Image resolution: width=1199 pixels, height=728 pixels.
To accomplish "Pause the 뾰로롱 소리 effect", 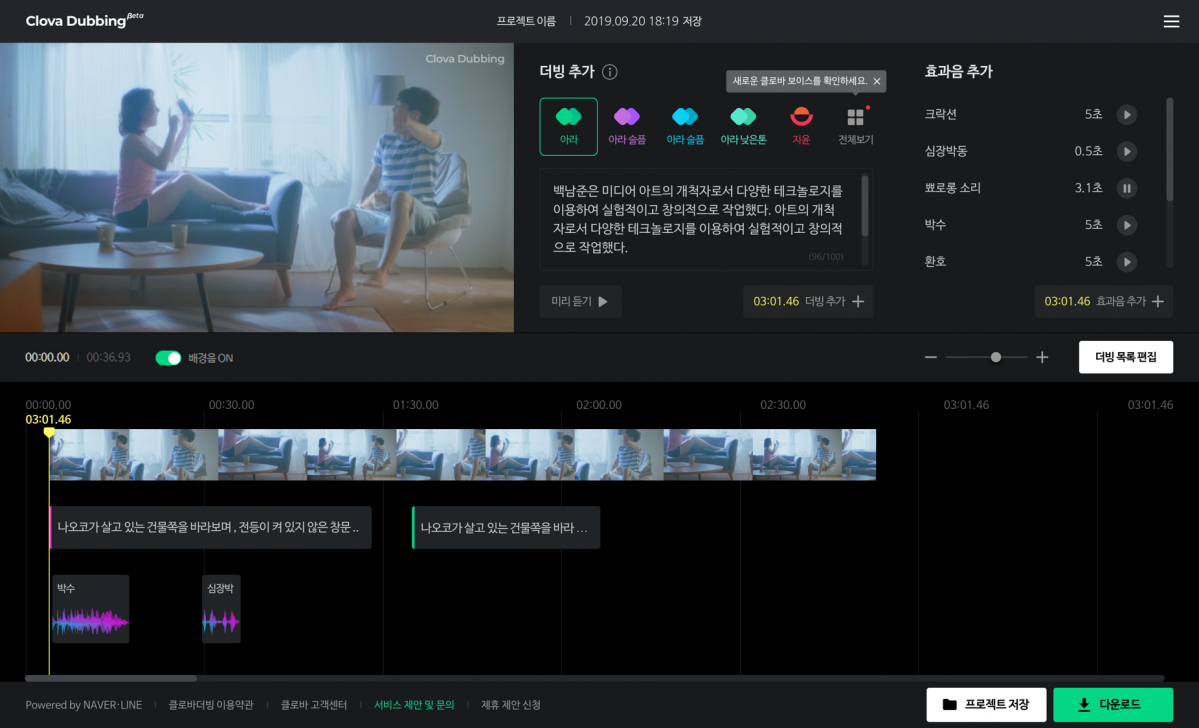I will point(1126,188).
